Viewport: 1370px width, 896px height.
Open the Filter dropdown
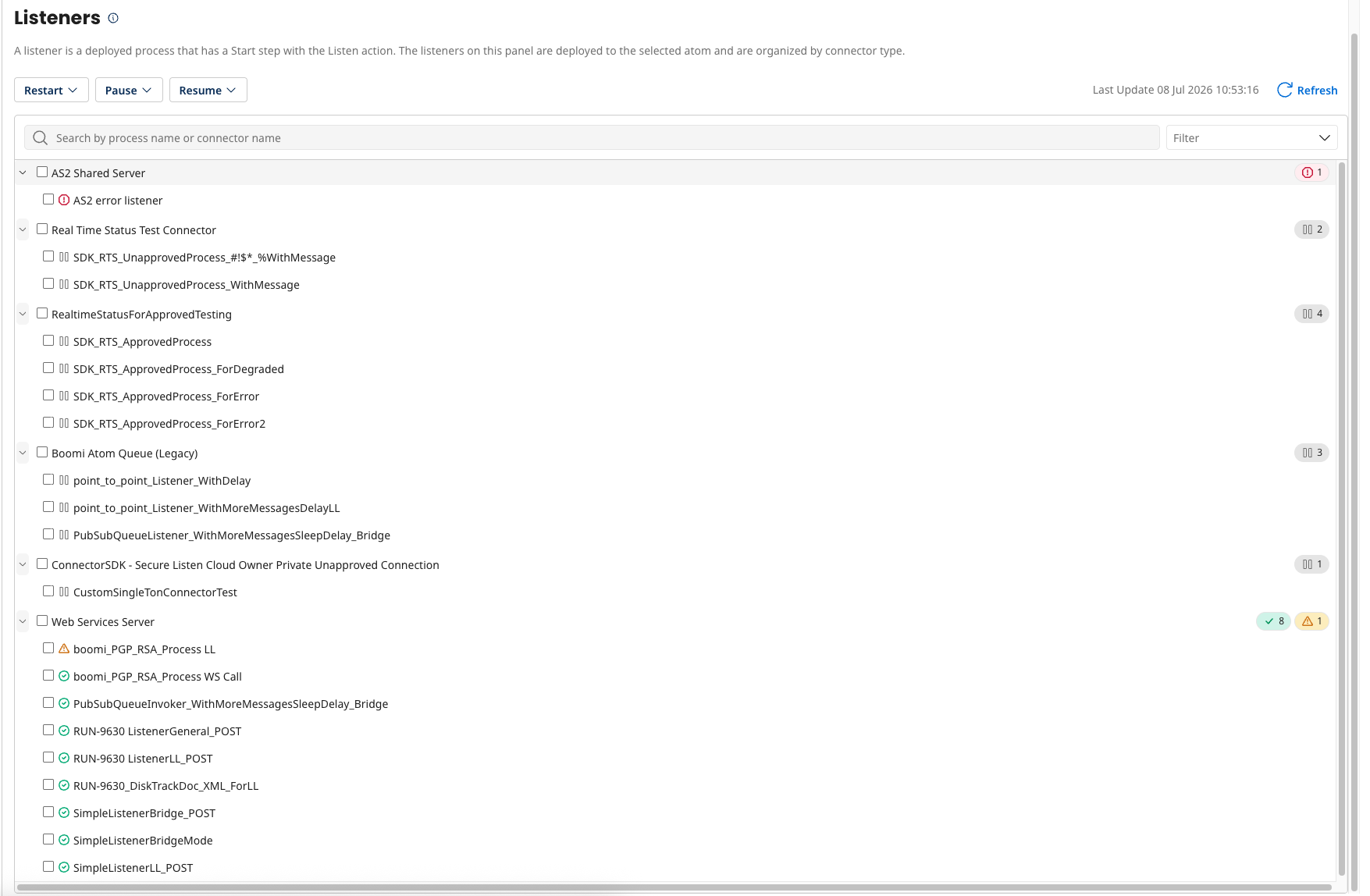click(x=1251, y=137)
